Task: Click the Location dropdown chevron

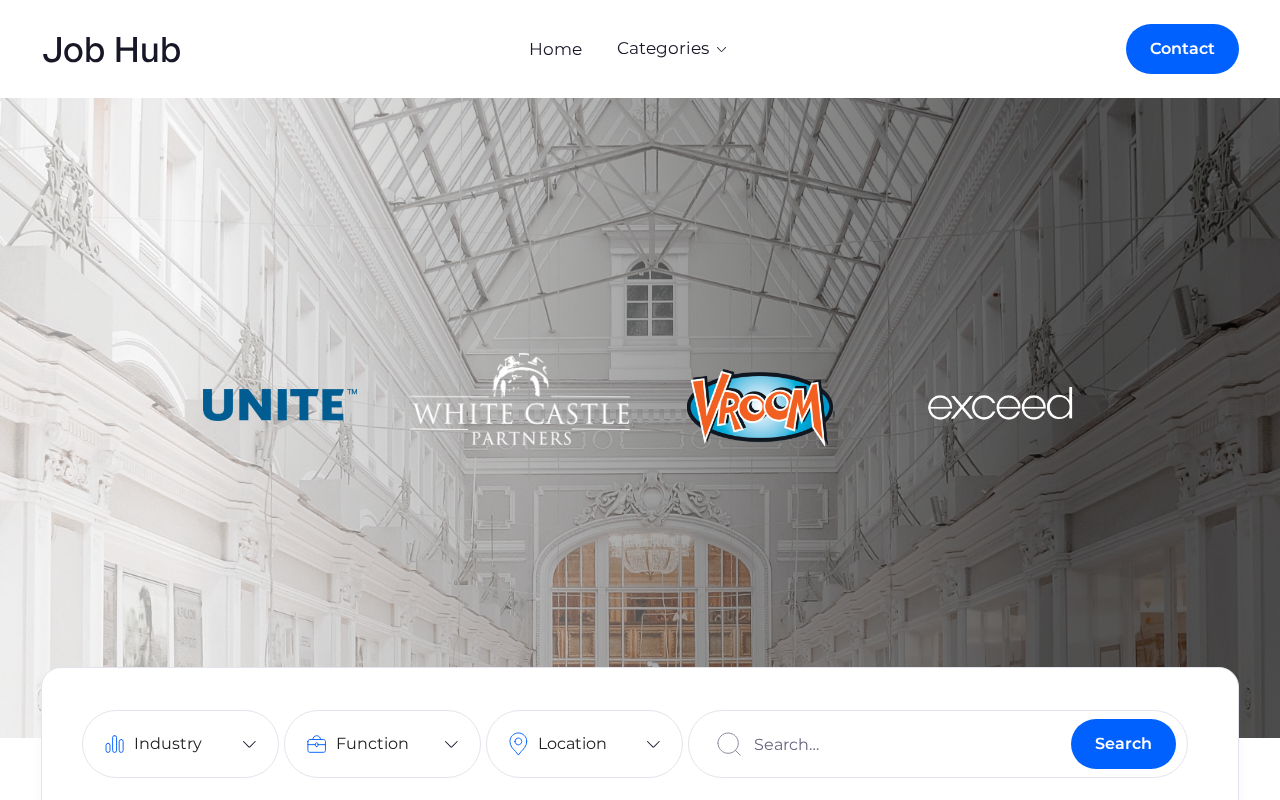Action: [x=654, y=744]
